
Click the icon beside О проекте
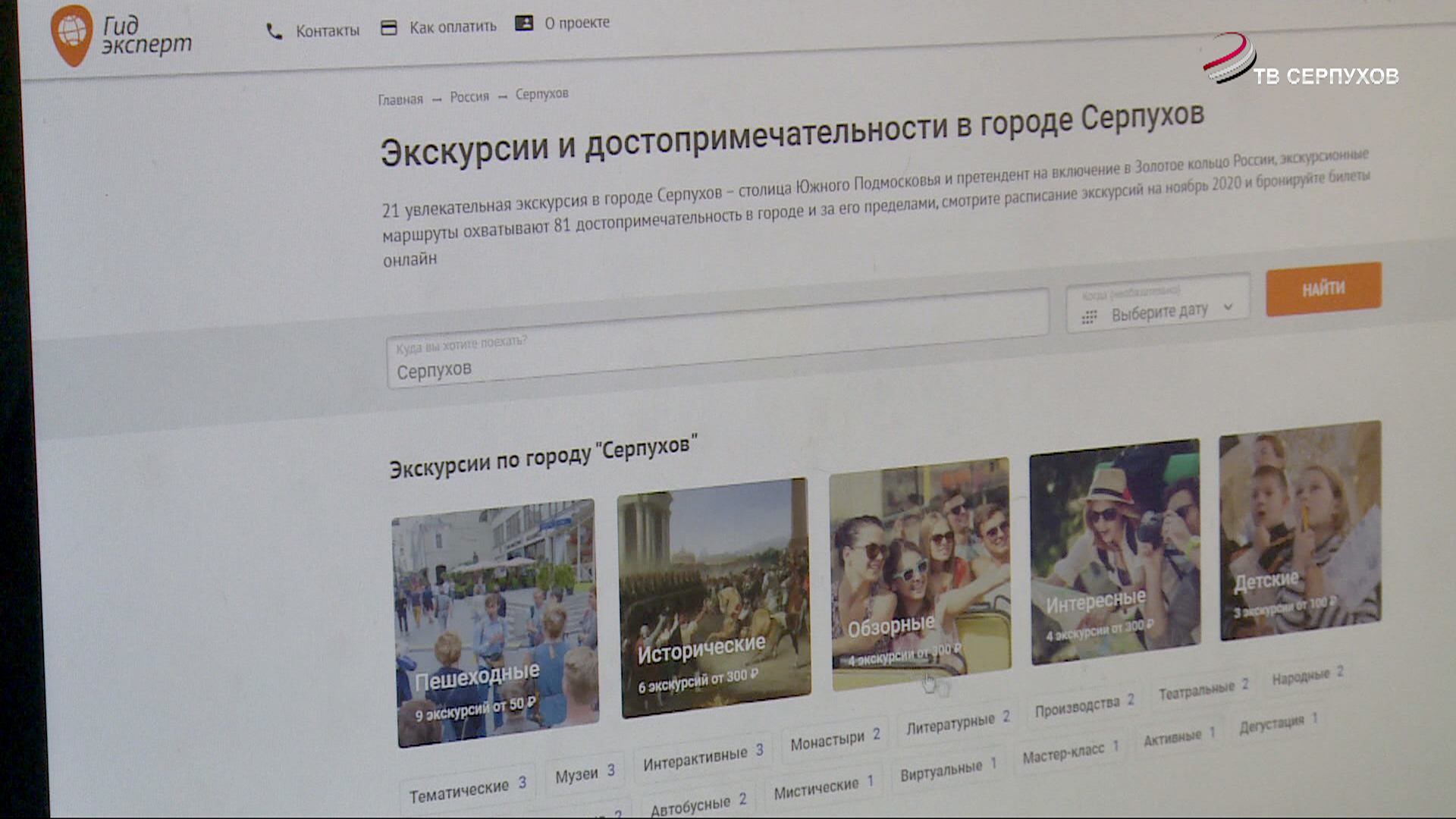coord(524,23)
